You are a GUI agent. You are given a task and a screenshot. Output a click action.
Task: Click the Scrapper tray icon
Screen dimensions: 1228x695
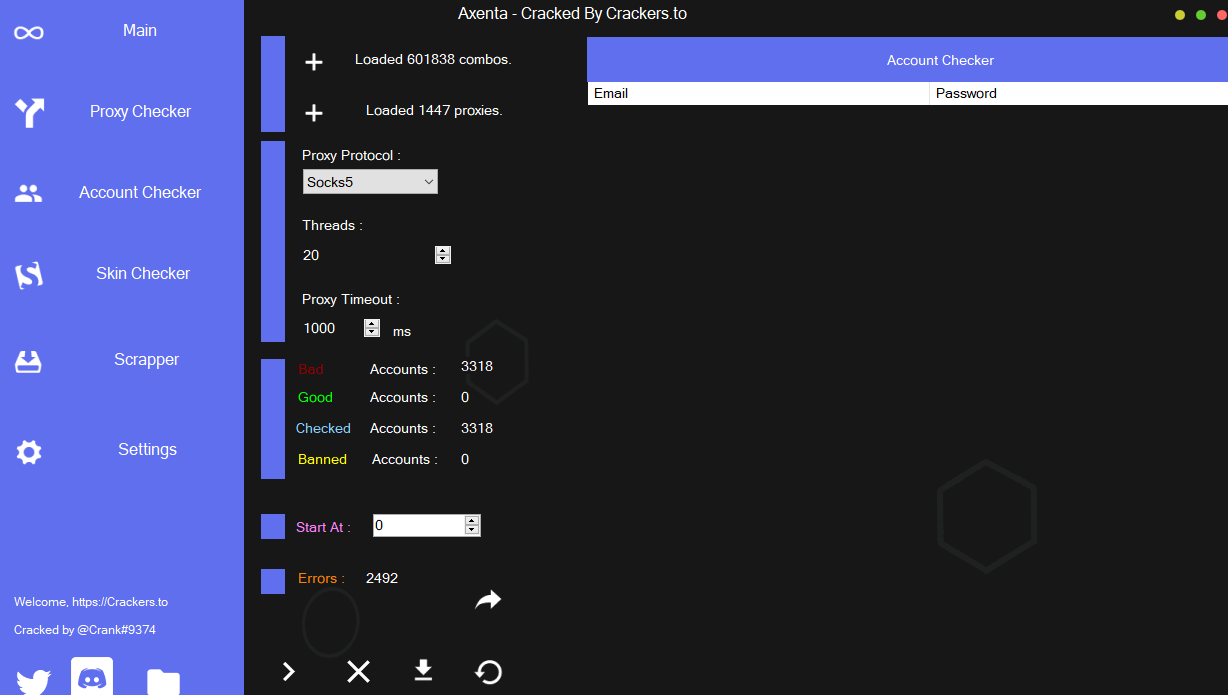coord(29,361)
